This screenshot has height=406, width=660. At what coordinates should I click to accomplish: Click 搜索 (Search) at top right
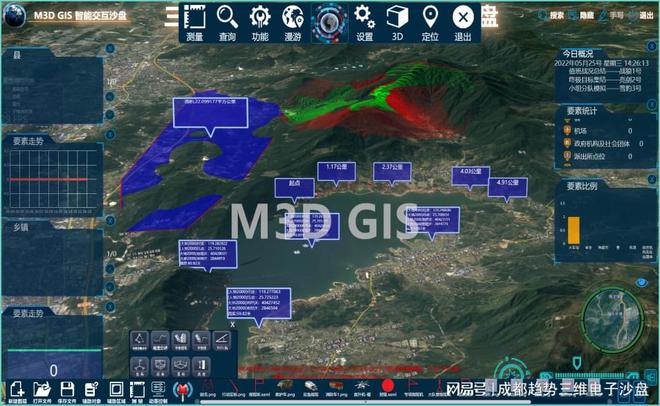point(555,15)
